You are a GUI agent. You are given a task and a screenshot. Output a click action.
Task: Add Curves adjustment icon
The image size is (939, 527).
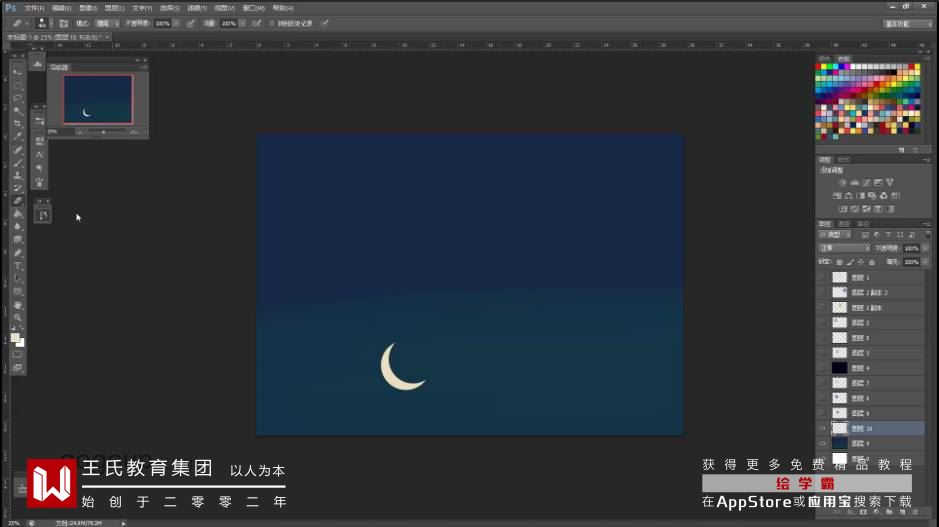tap(867, 182)
